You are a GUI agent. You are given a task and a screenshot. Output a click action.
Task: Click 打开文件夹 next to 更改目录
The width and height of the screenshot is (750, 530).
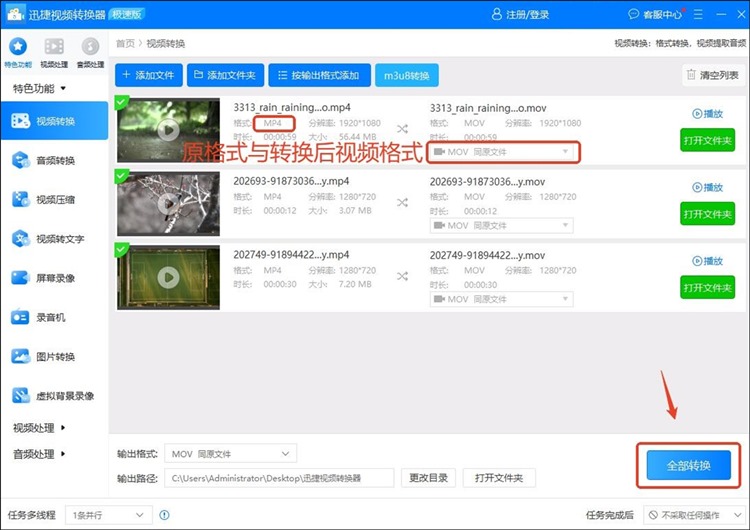click(499, 478)
